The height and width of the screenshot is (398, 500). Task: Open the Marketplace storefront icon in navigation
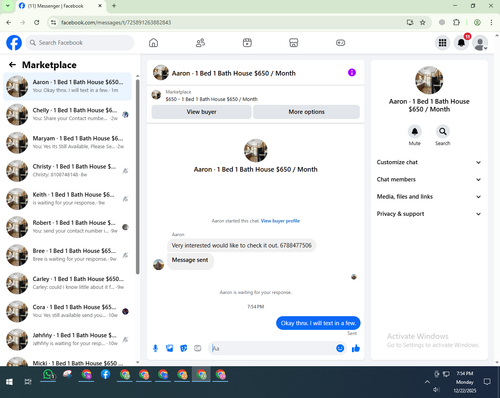pos(294,43)
